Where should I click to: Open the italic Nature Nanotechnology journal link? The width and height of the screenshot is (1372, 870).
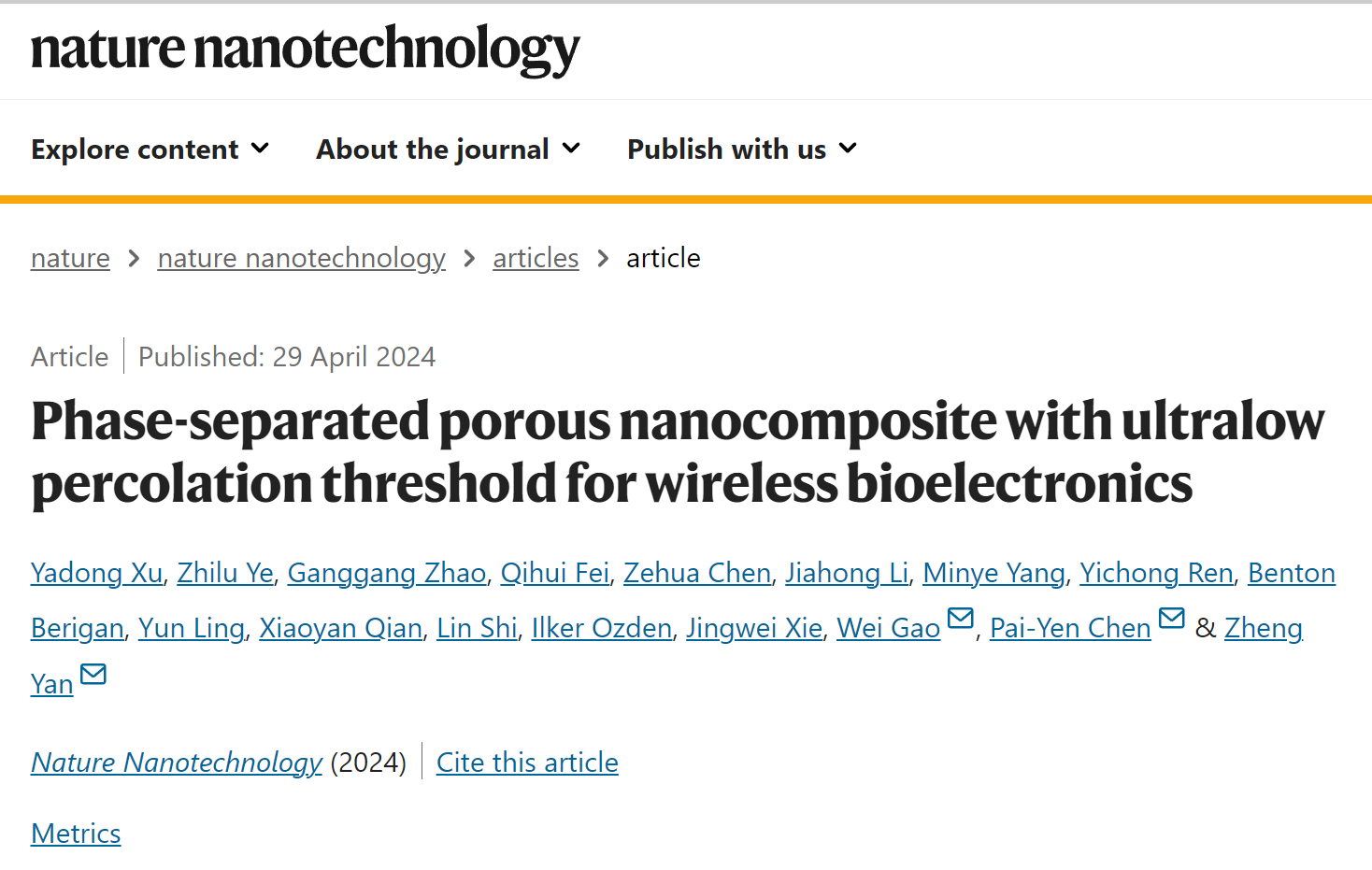tap(177, 763)
